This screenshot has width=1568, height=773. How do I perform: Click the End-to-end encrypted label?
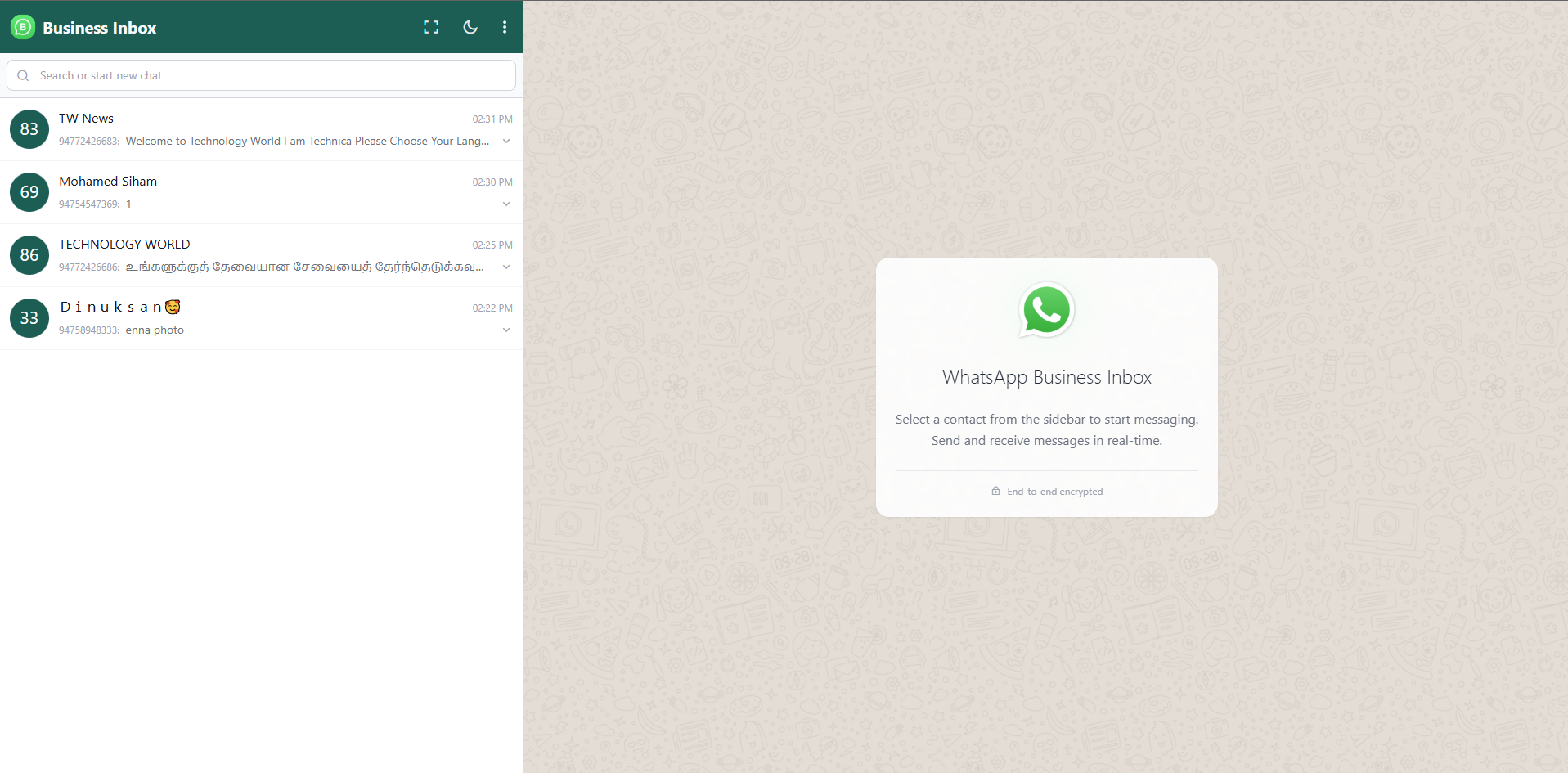1054,491
